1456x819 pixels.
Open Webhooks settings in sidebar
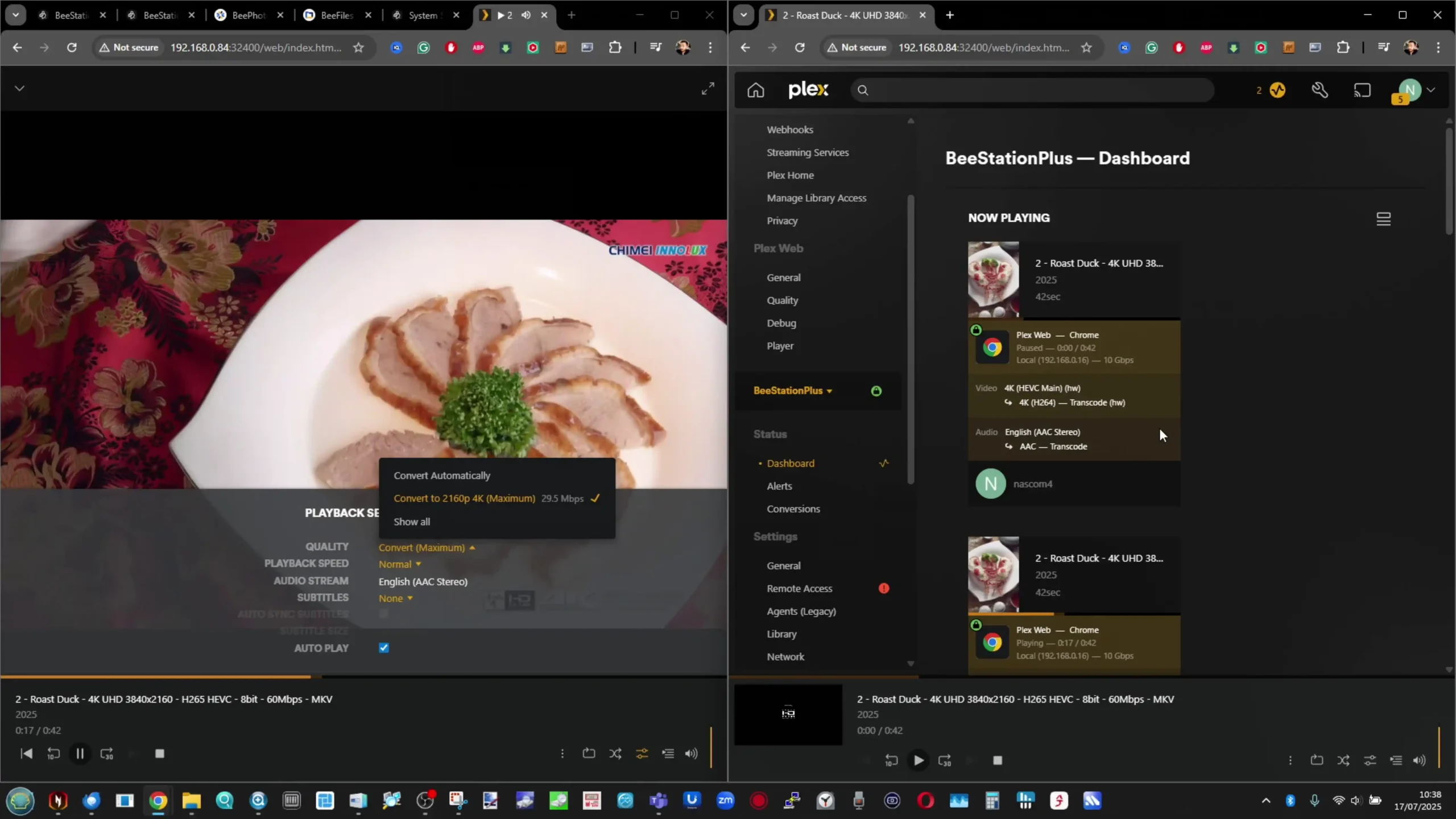tap(789, 130)
